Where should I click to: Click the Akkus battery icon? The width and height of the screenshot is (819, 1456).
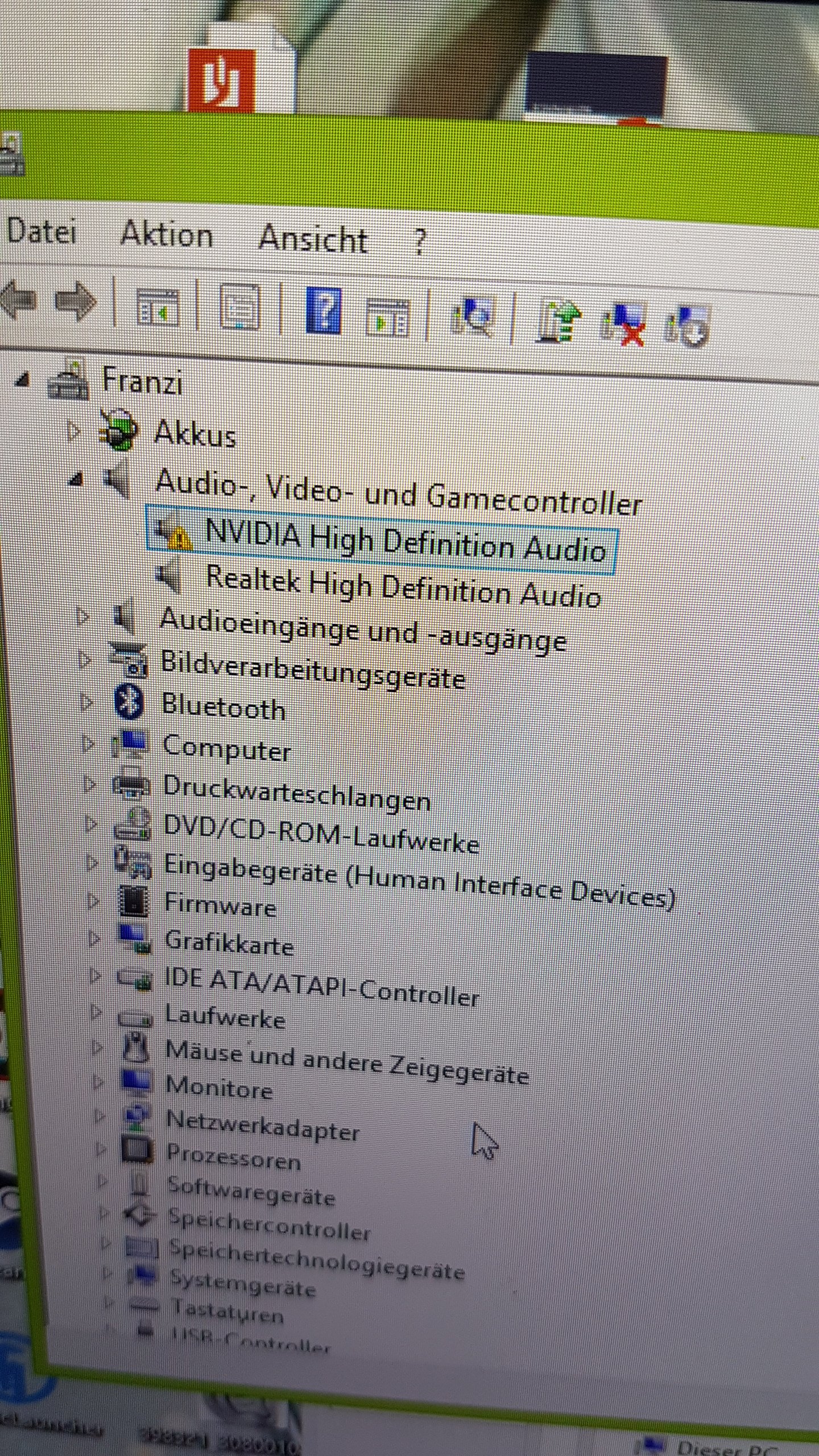coord(118,429)
